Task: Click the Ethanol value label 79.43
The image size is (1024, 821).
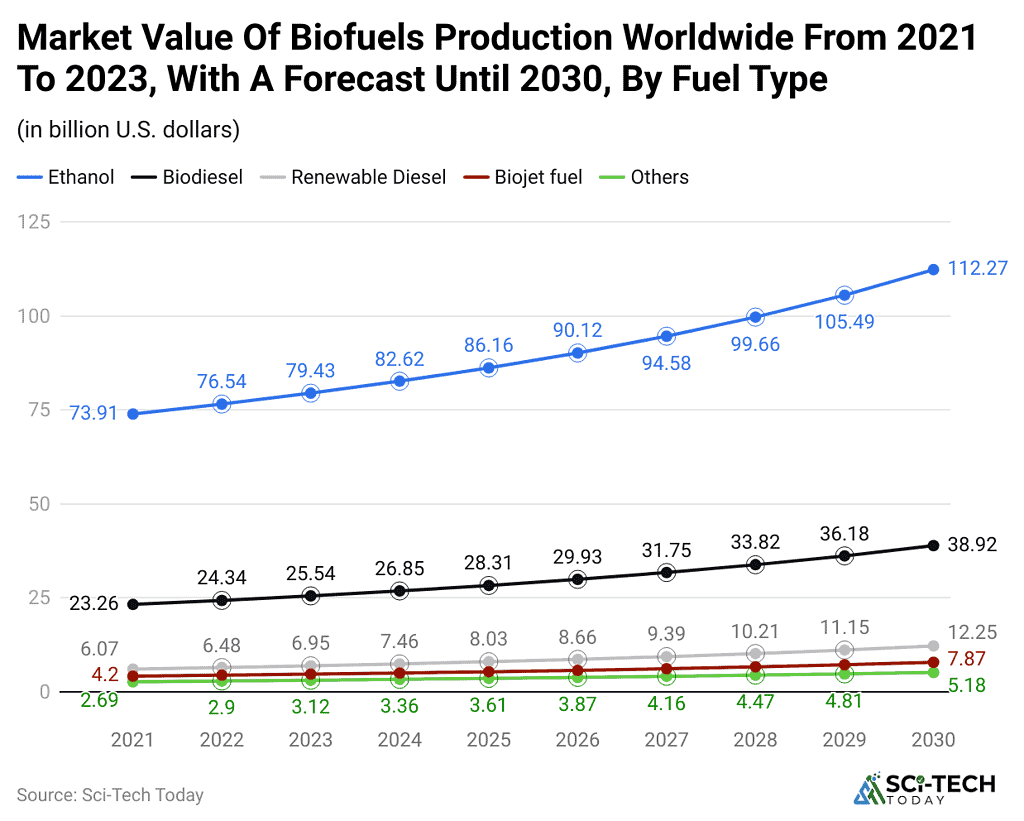Action: pos(310,370)
